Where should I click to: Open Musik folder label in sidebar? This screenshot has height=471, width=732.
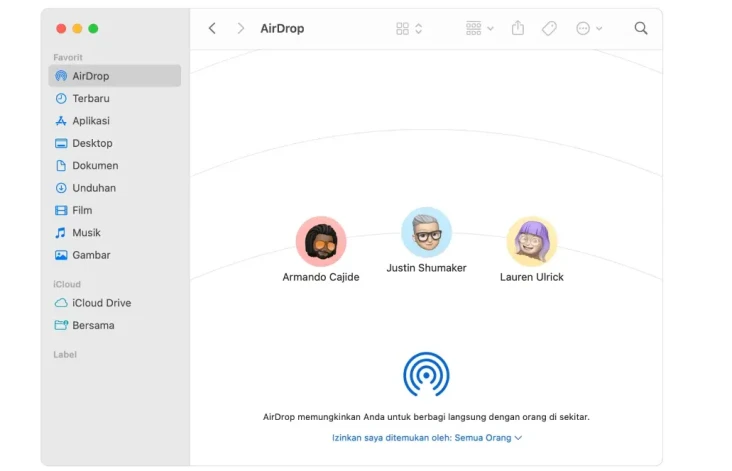[x=86, y=232]
